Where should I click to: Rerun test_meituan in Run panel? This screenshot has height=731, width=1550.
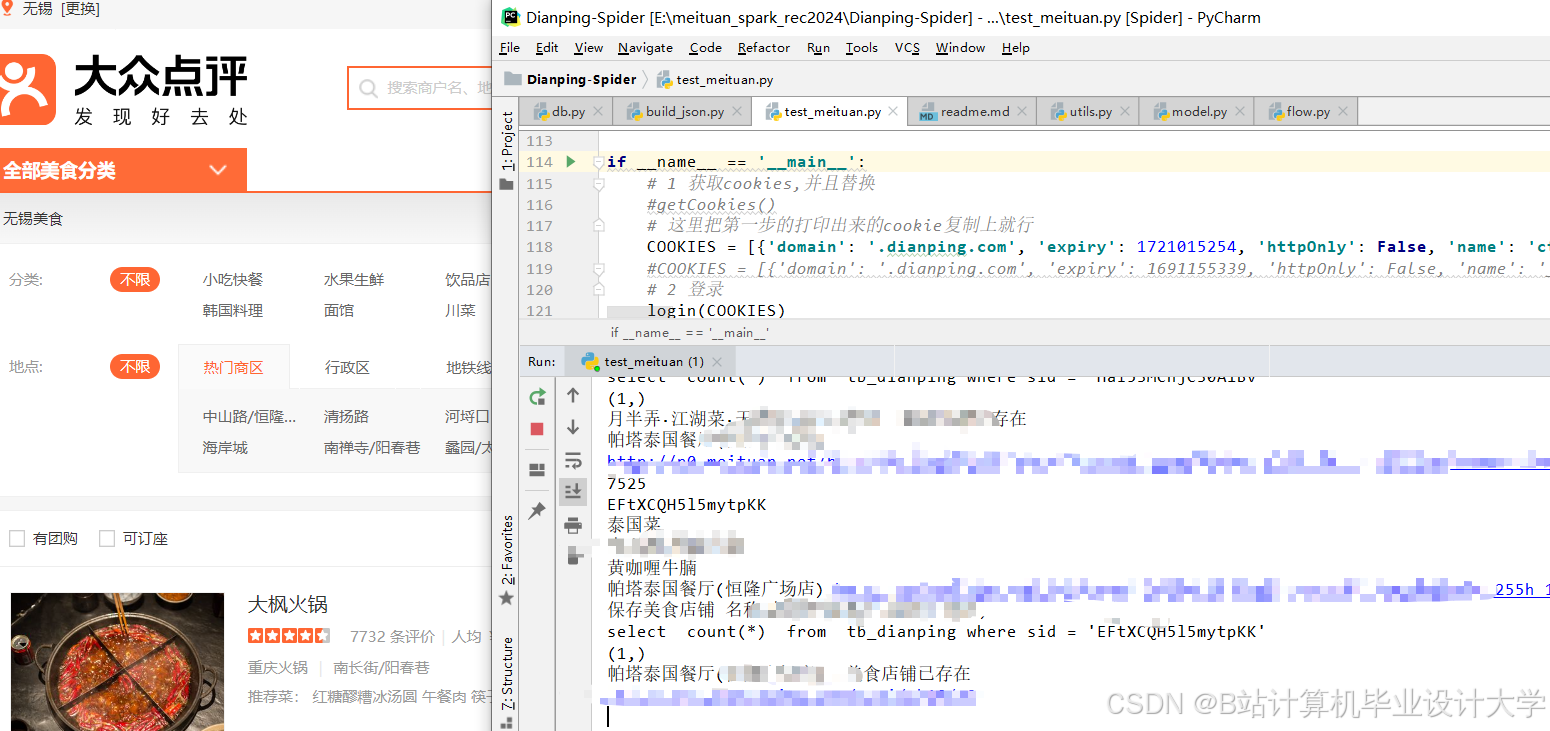[537, 397]
